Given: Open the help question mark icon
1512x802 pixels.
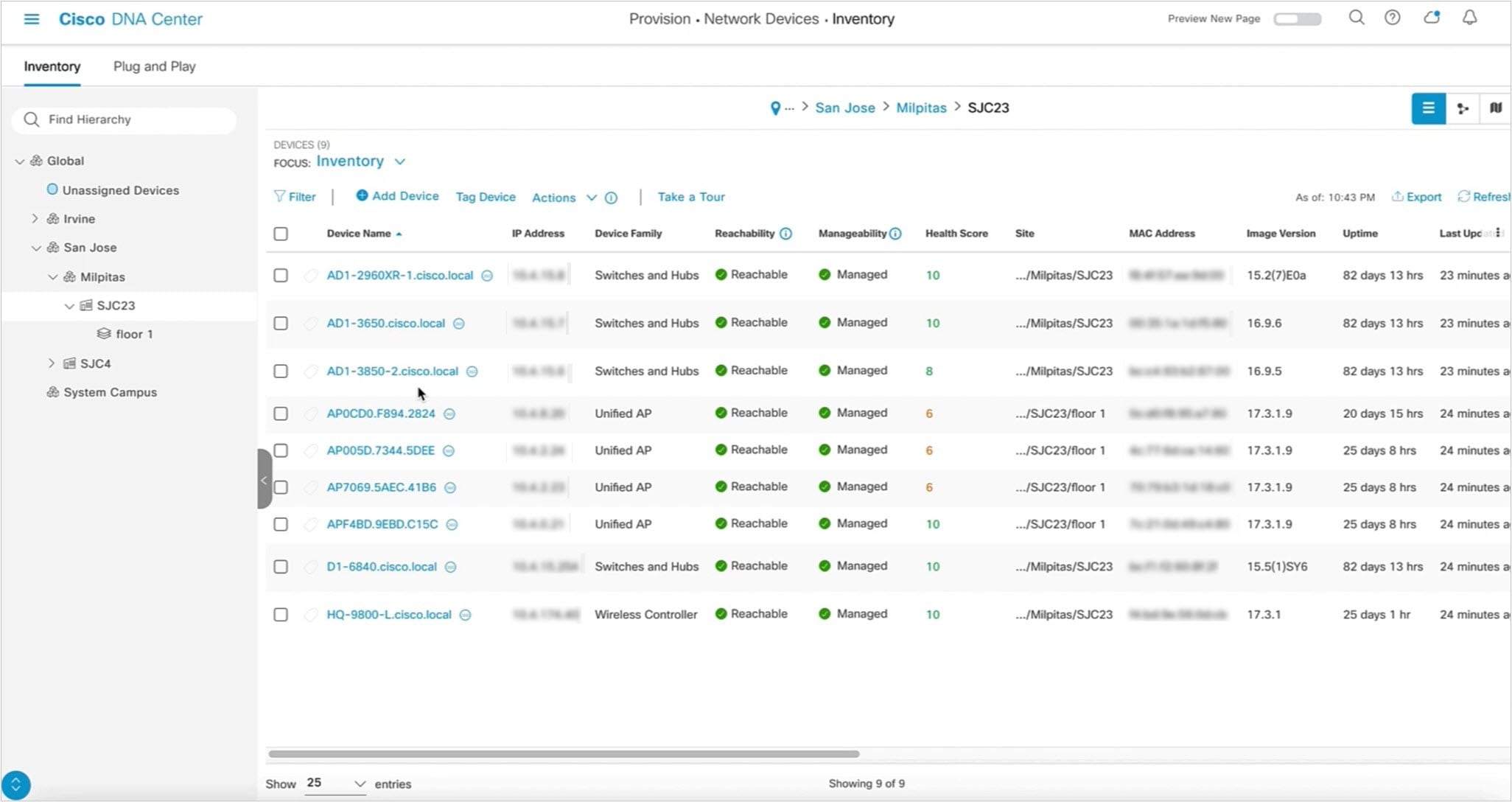Looking at the screenshot, I should pos(1393,18).
